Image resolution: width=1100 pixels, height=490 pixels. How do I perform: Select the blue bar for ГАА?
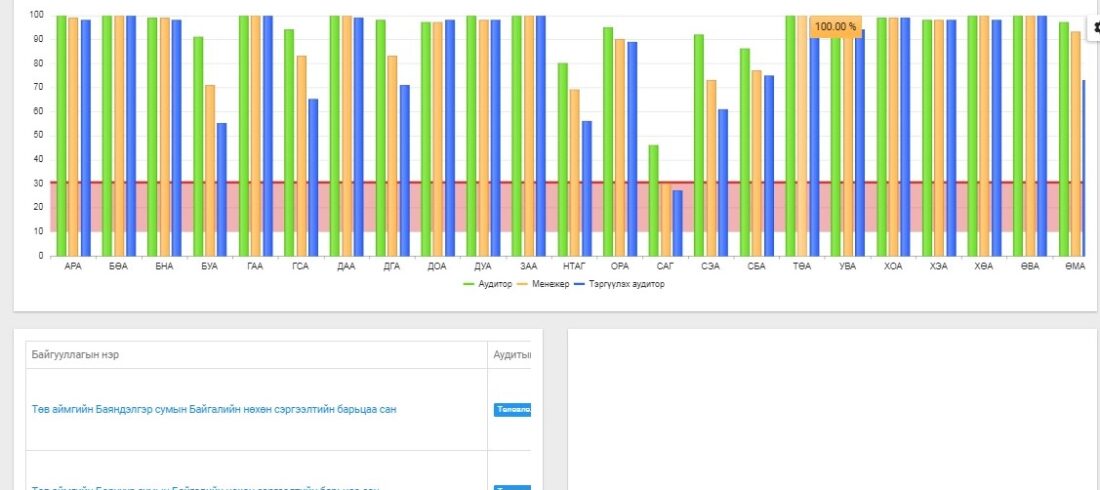[267, 135]
